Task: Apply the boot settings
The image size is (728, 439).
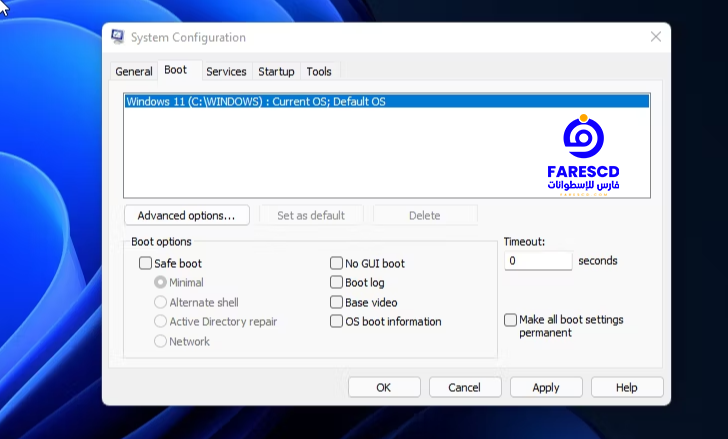Action: tap(546, 387)
